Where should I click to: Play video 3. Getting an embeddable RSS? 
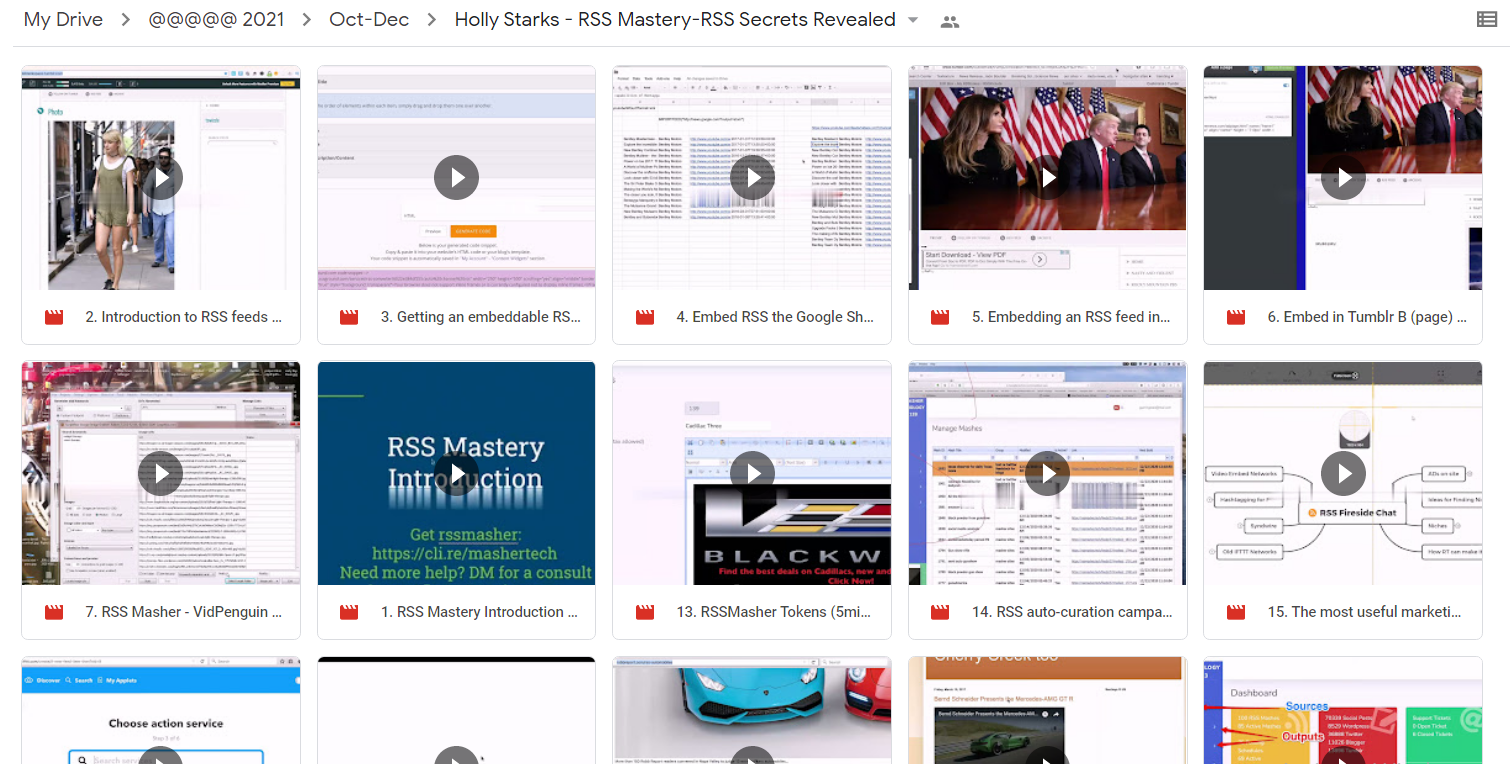(456, 178)
